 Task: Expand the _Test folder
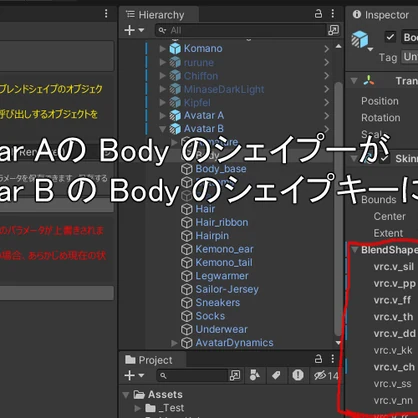pyautogui.click(x=138, y=408)
